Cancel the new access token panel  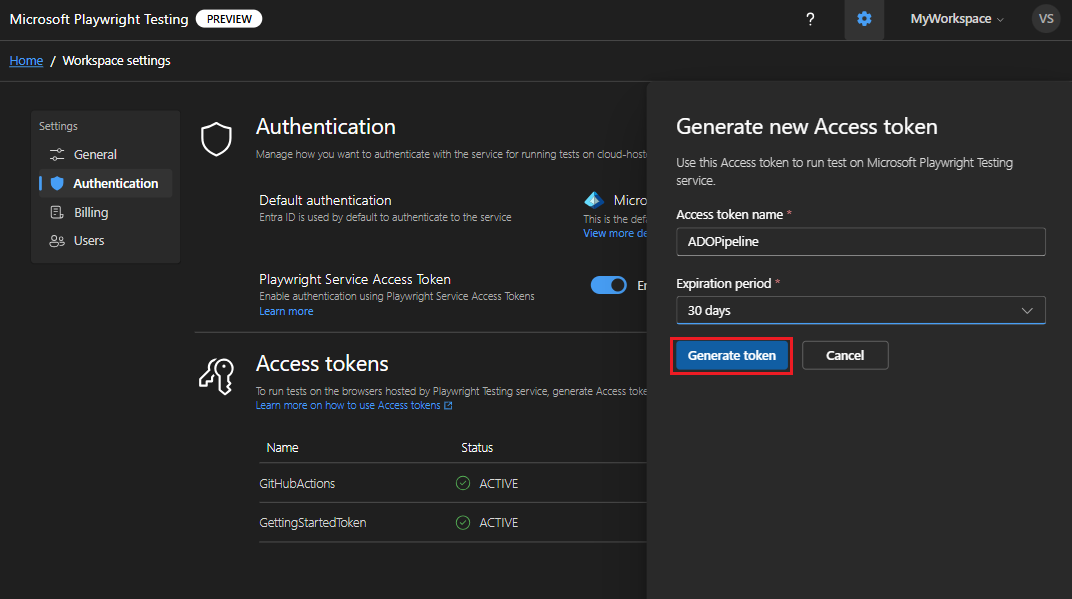[845, 356]
